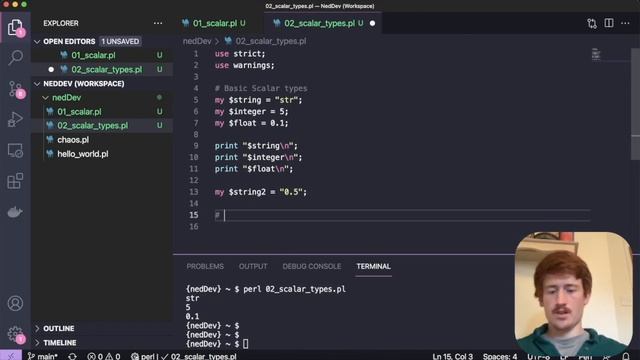Image resolution: width=640 pixels, height=360 pixels.
Task: Click the editor minimap
Action: [x=596, y=54]
